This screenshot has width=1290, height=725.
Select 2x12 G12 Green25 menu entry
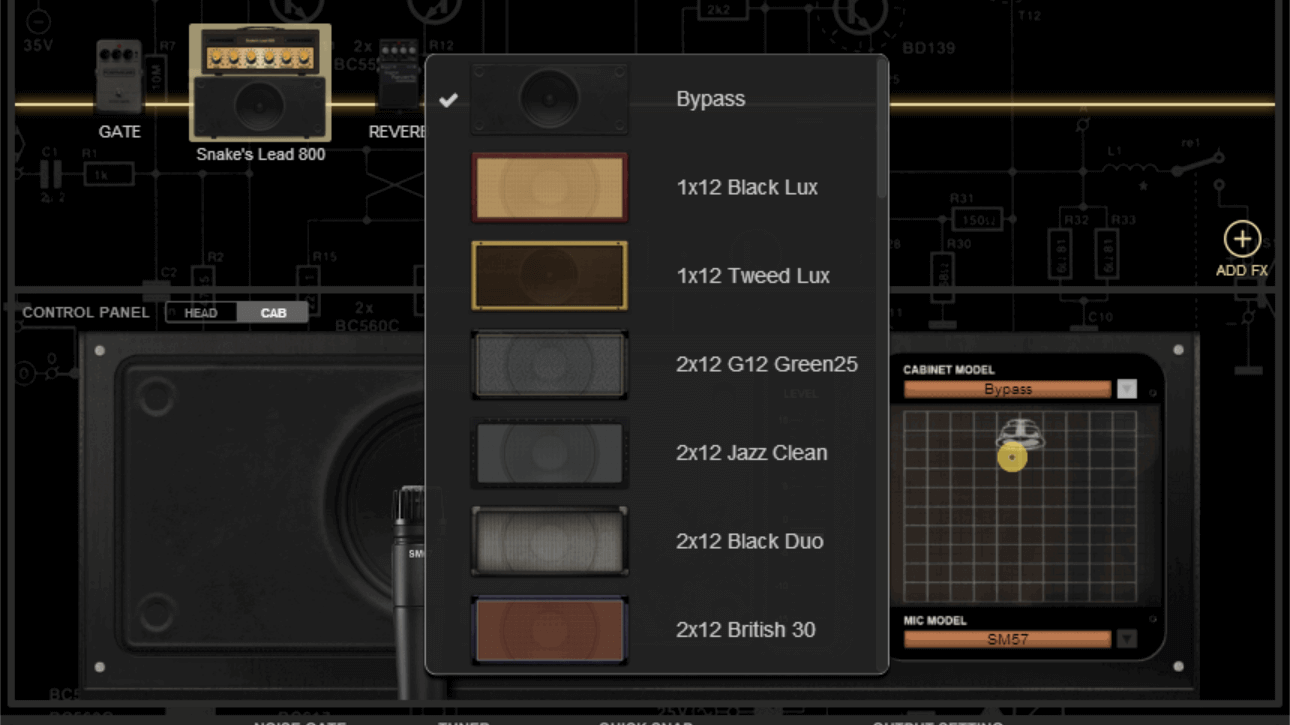point(767,364)
